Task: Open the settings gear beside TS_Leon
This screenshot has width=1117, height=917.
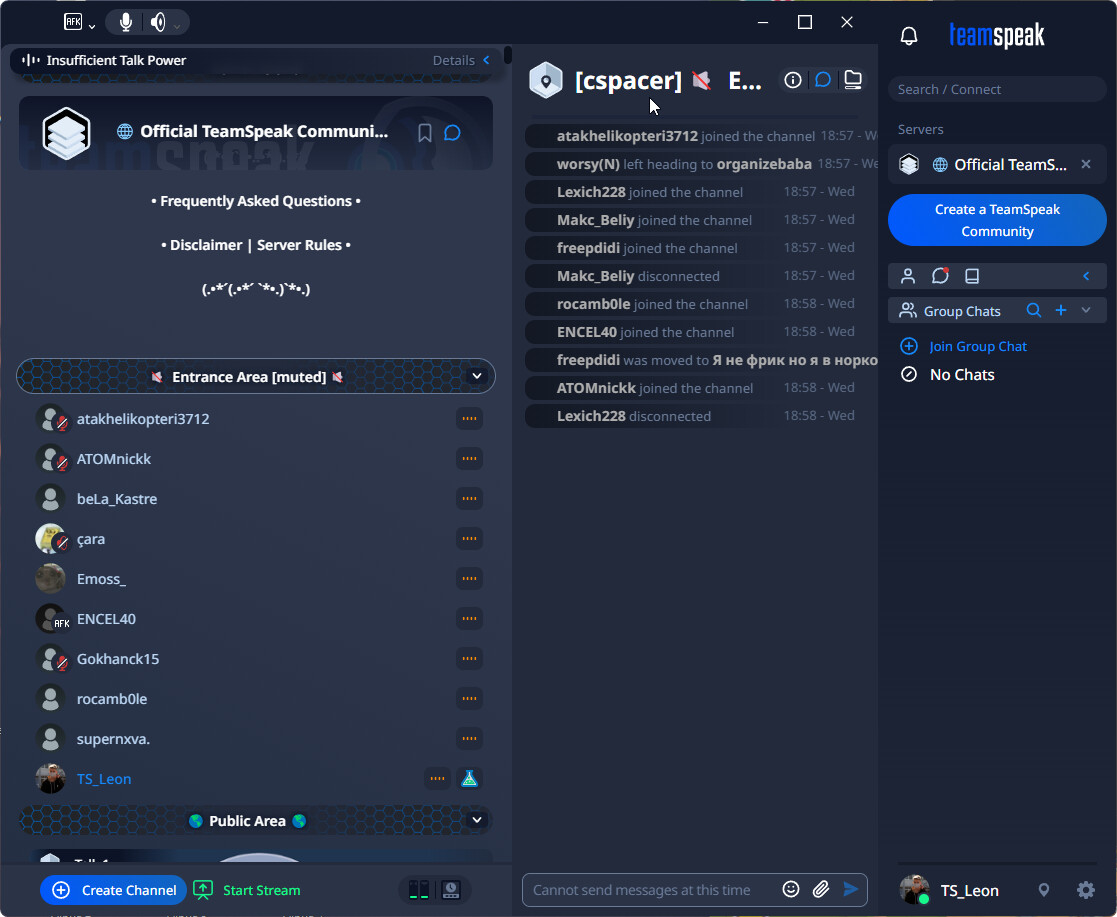Action: 1086,890
